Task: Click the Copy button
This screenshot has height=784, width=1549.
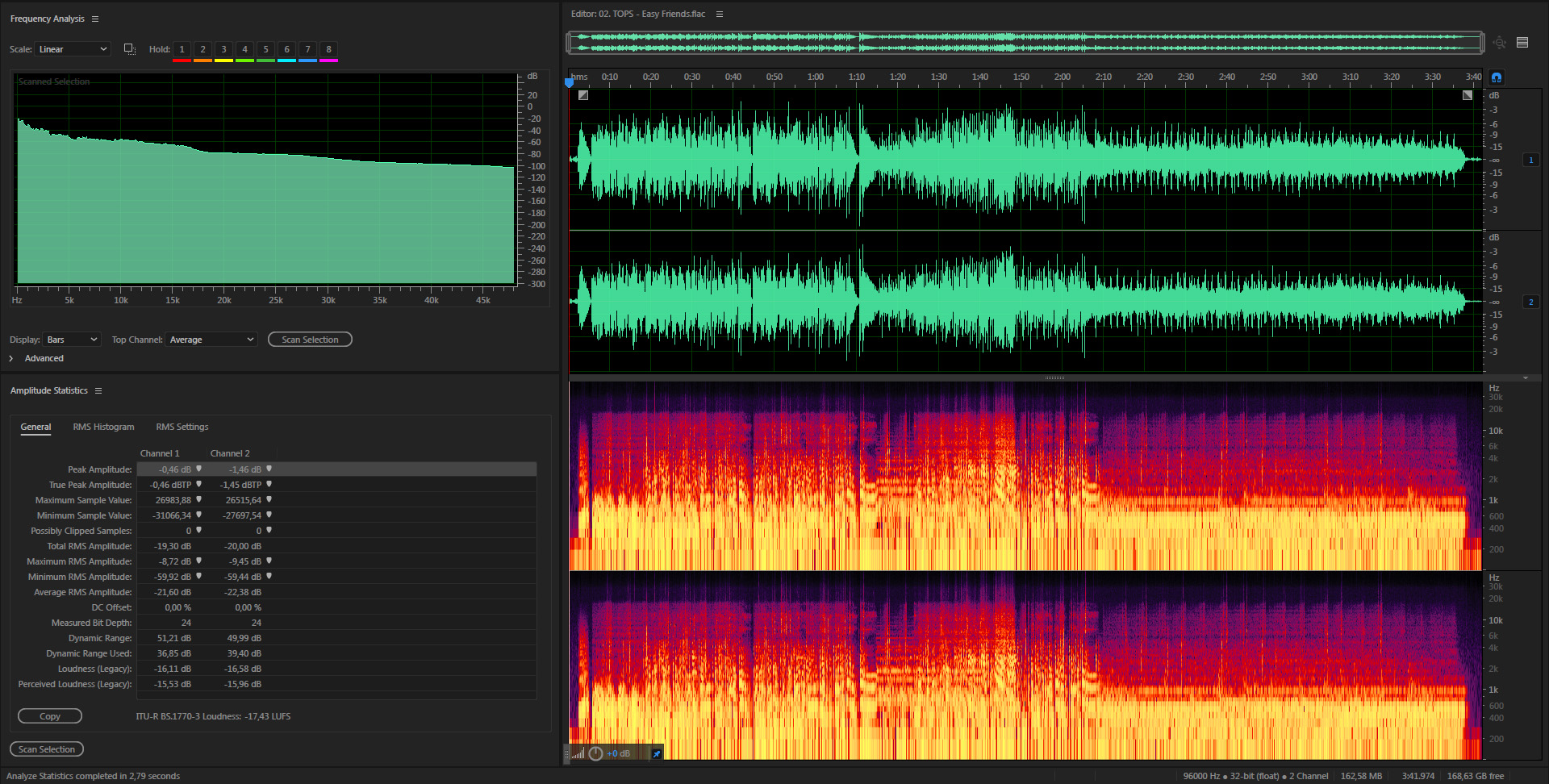Action: [x=50, y=716]
